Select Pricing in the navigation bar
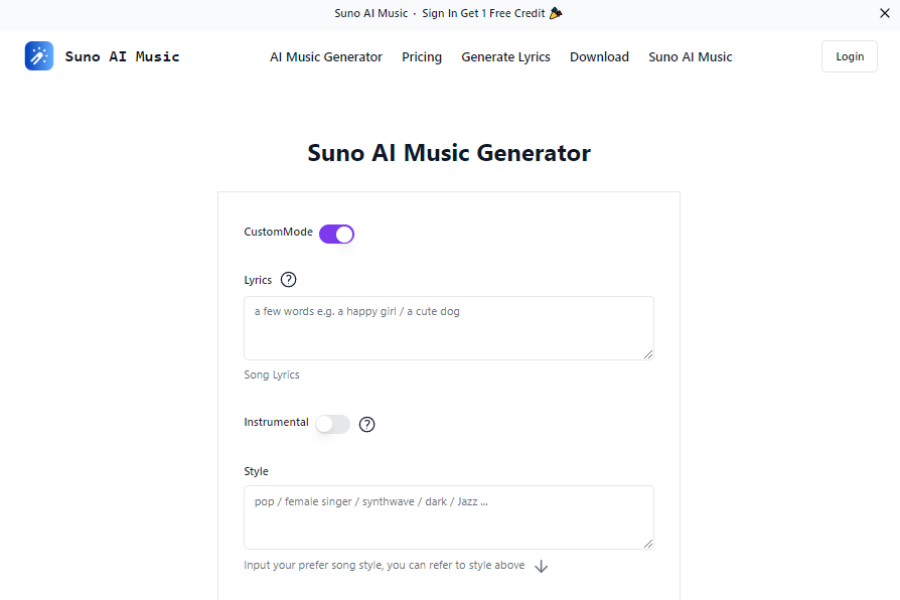The height and width of the screenshot is (600, 900). pyautogui.click(x=421, y=57)
